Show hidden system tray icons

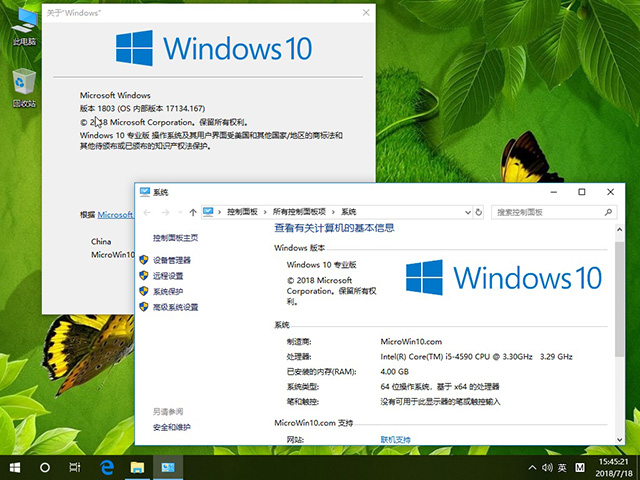point(532,468)
